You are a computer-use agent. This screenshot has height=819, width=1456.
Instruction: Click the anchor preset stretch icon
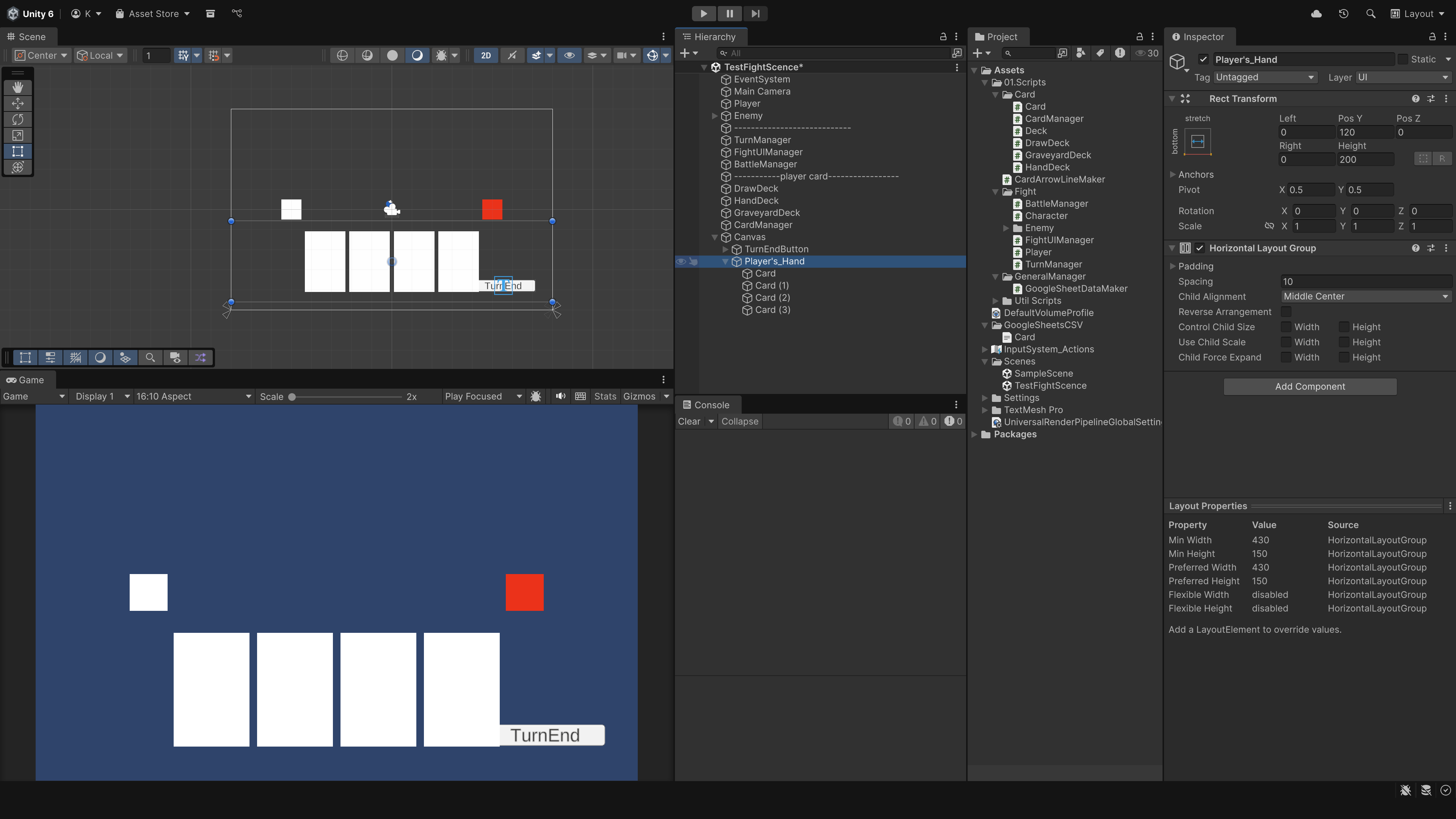point(1197,141)
